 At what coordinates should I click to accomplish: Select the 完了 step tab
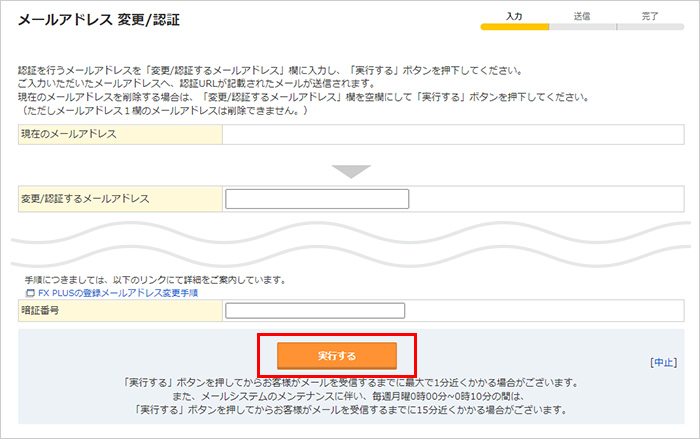tap(650, 16)
